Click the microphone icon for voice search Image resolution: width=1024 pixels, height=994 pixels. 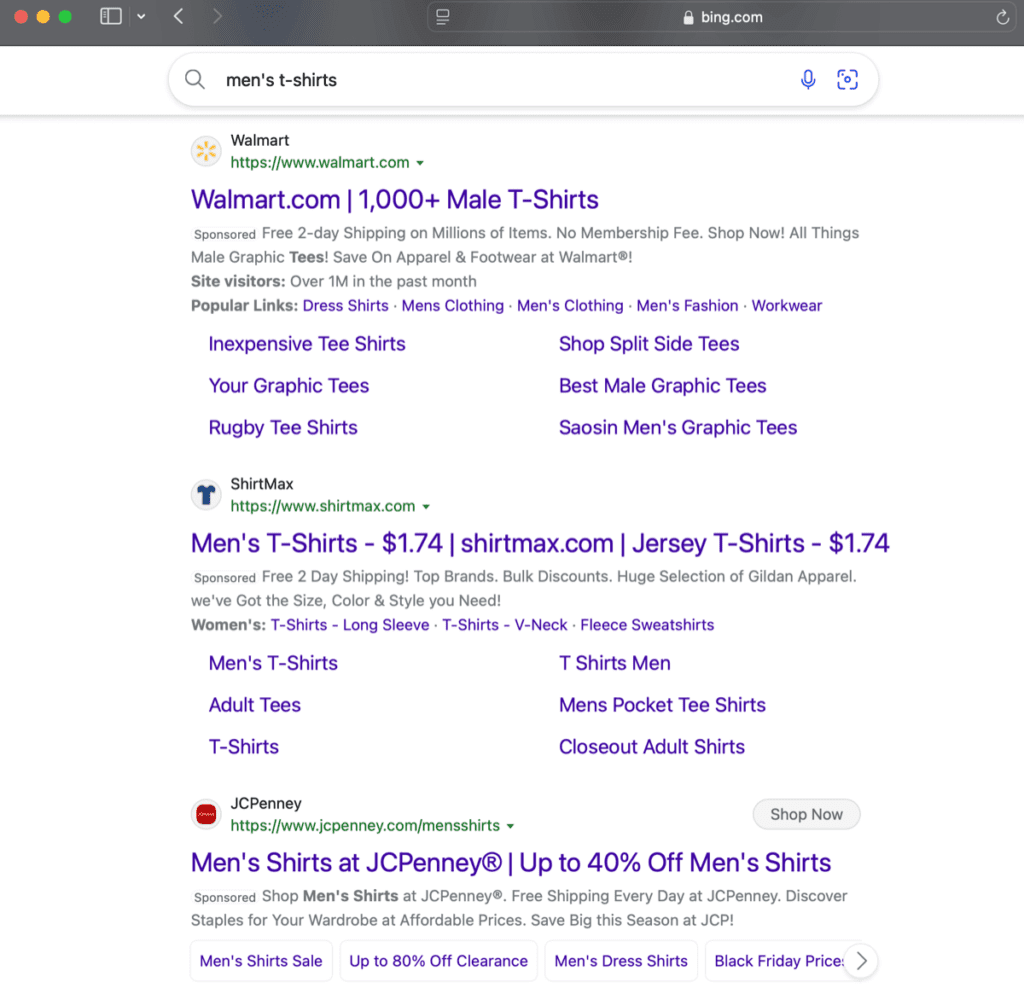(x=808, y=79)
